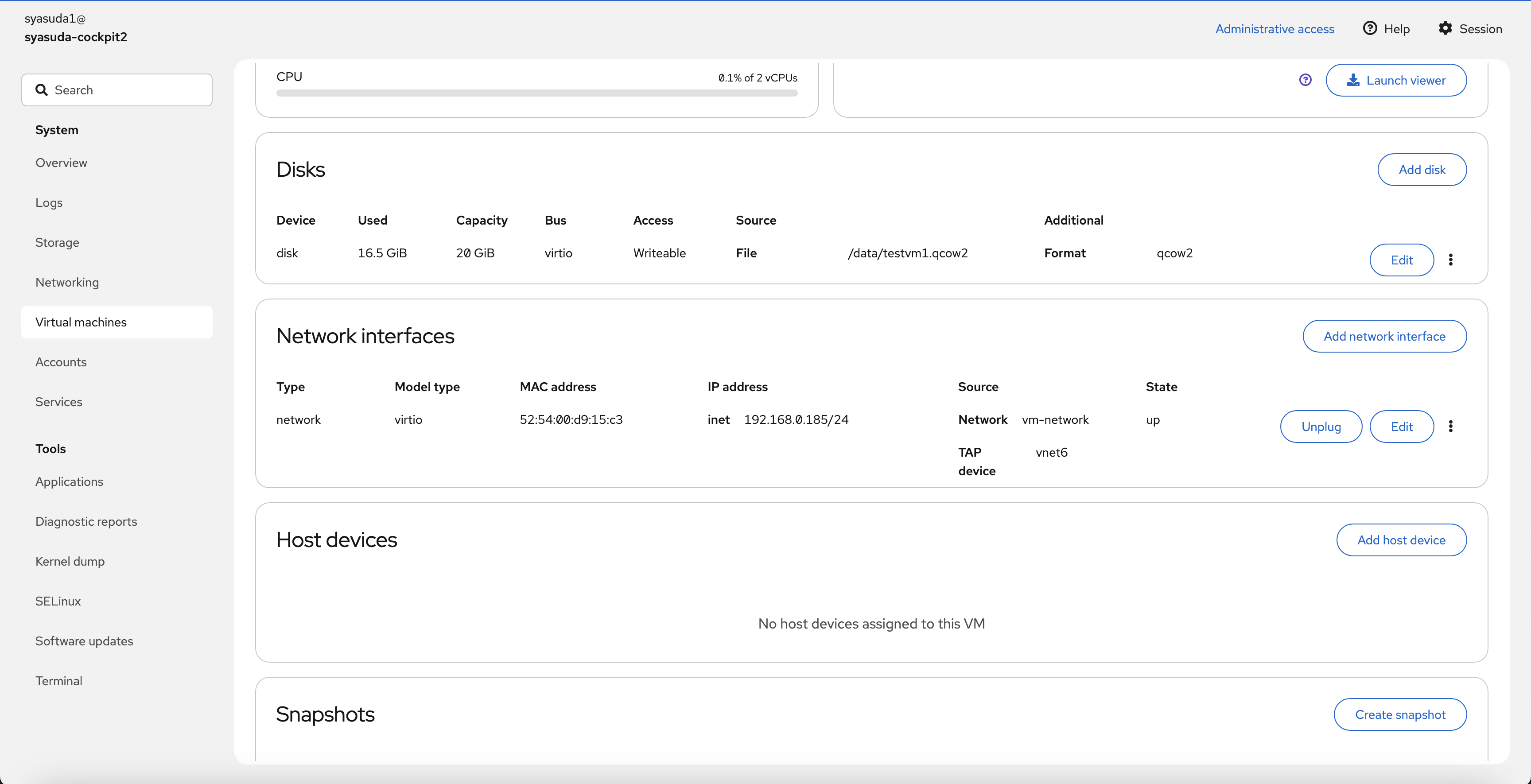Click the console help question-mark icon

(x=1305, y=80)
